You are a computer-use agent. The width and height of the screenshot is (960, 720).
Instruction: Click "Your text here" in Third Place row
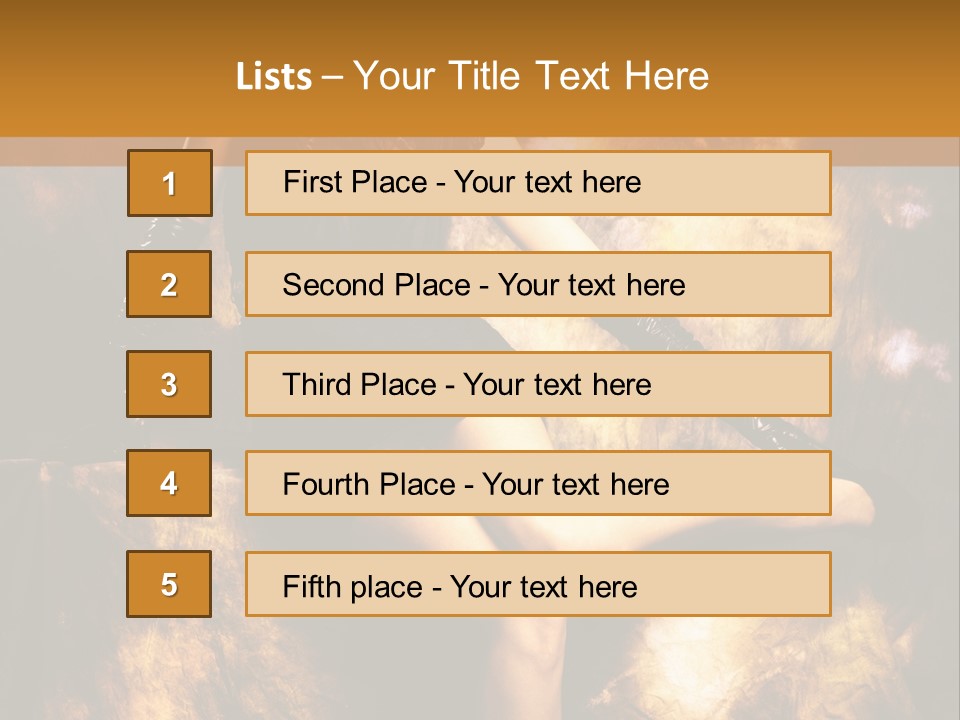click(x=557, y=385)
